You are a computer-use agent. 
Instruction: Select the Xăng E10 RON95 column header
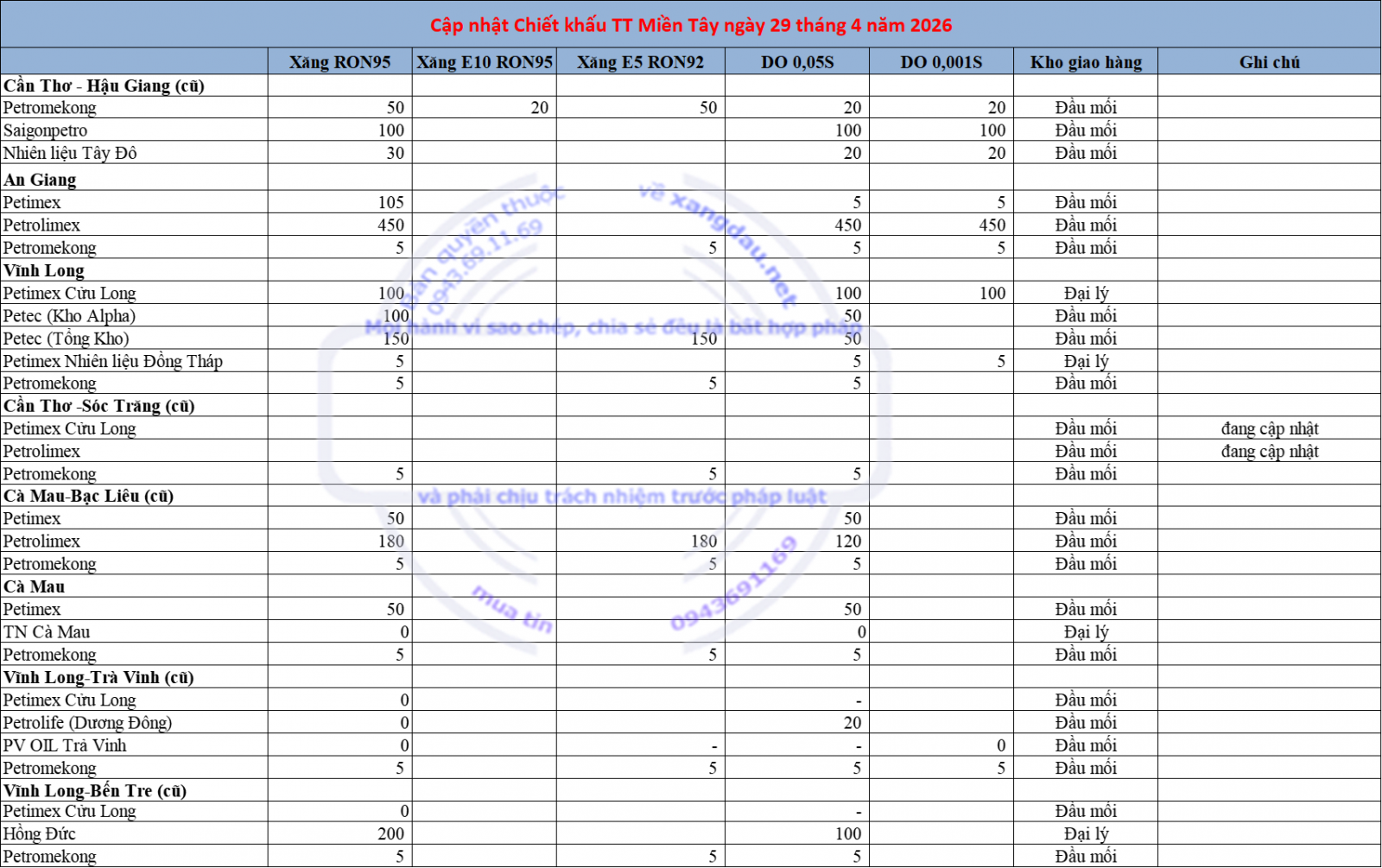point(484,62)
